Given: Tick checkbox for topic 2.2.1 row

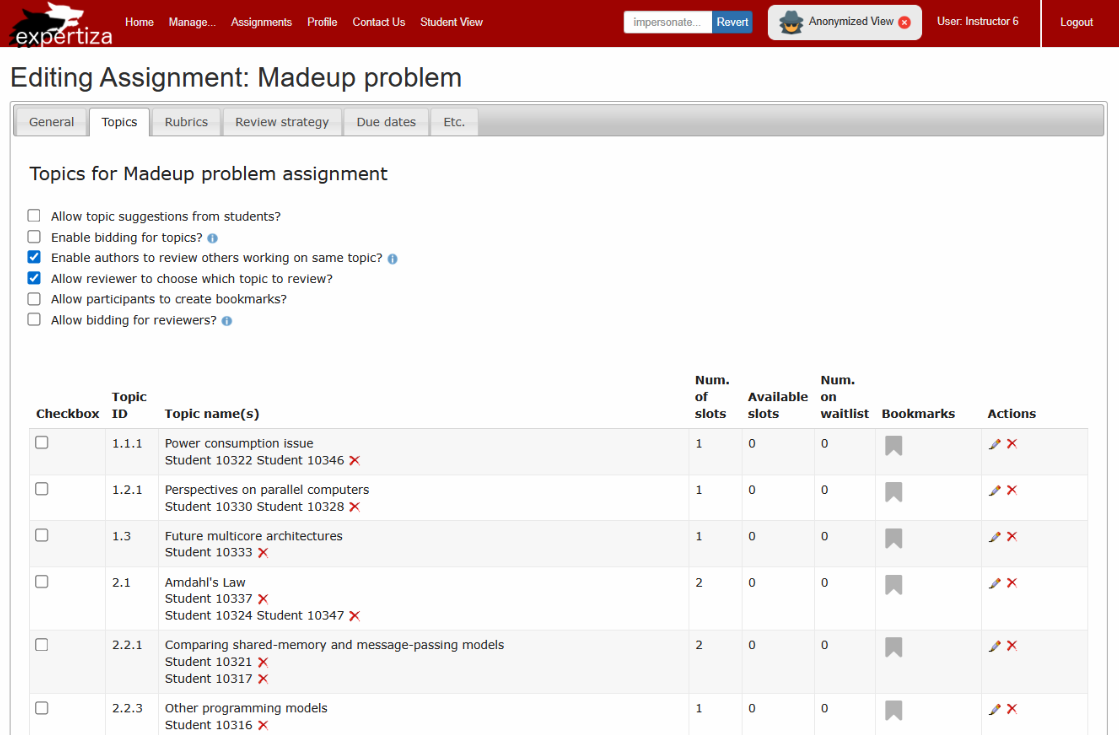Looking at the screenshot, I should tap(42, 645).
